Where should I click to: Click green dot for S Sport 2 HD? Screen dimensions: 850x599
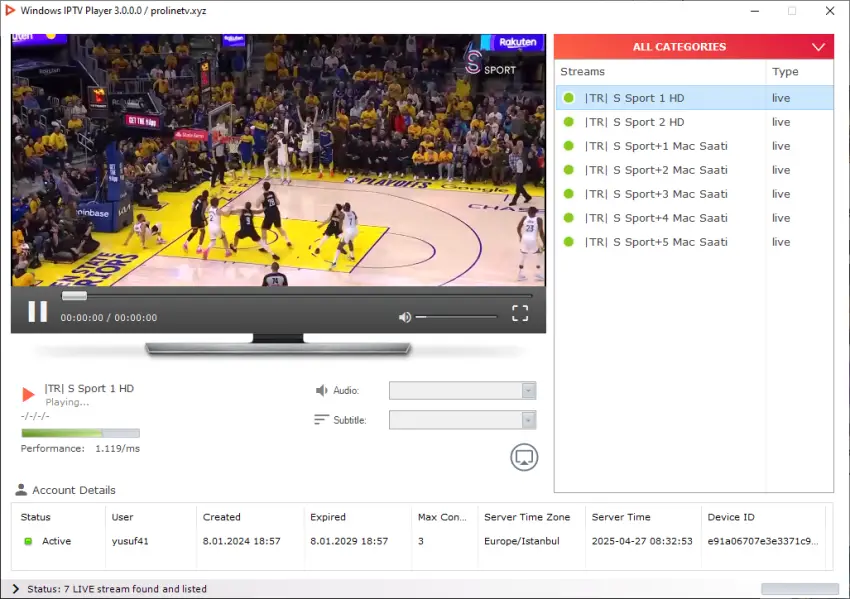[569, 122]
